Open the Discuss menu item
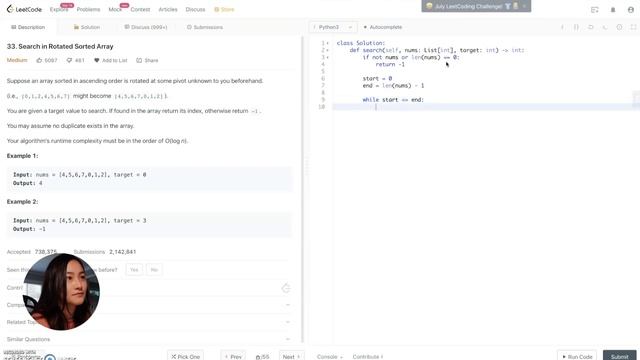This screenshot has height=360, width=640. point(195,9)
